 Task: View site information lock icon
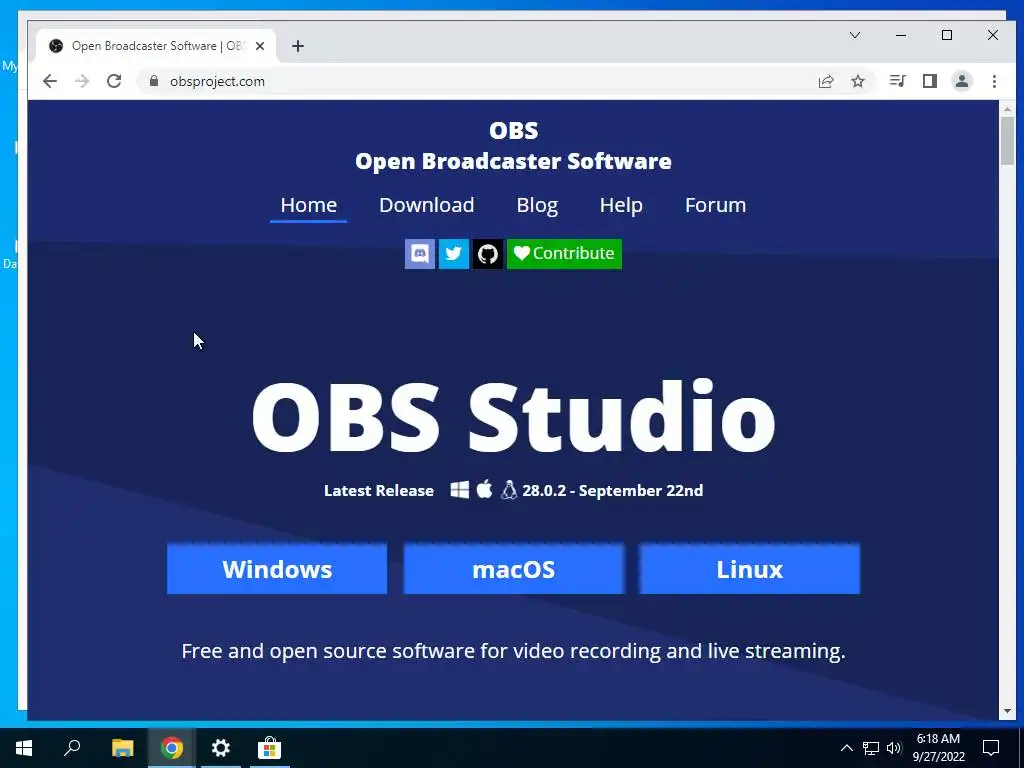[x=154, y=81]
